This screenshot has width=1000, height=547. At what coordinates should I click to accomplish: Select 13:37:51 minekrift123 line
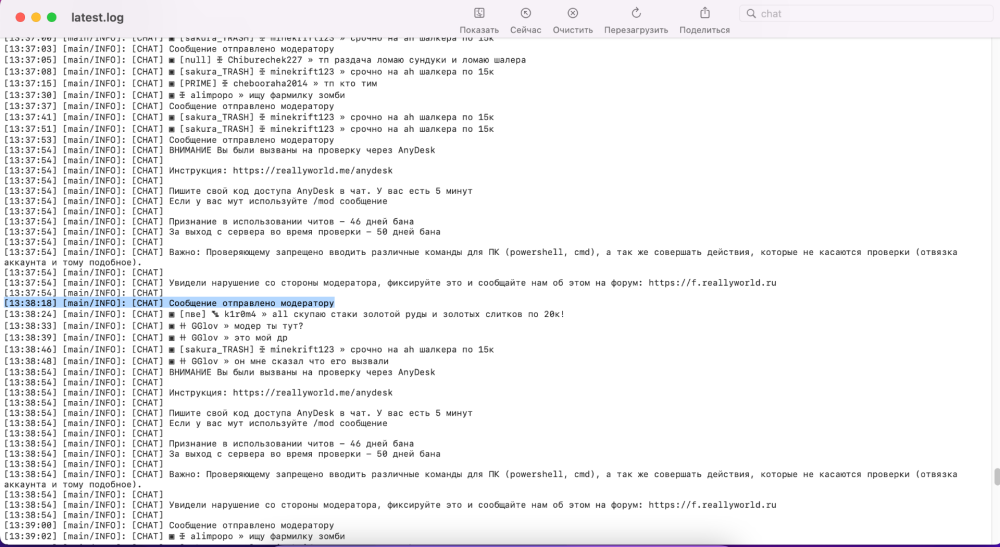click(x=249, y=129)
